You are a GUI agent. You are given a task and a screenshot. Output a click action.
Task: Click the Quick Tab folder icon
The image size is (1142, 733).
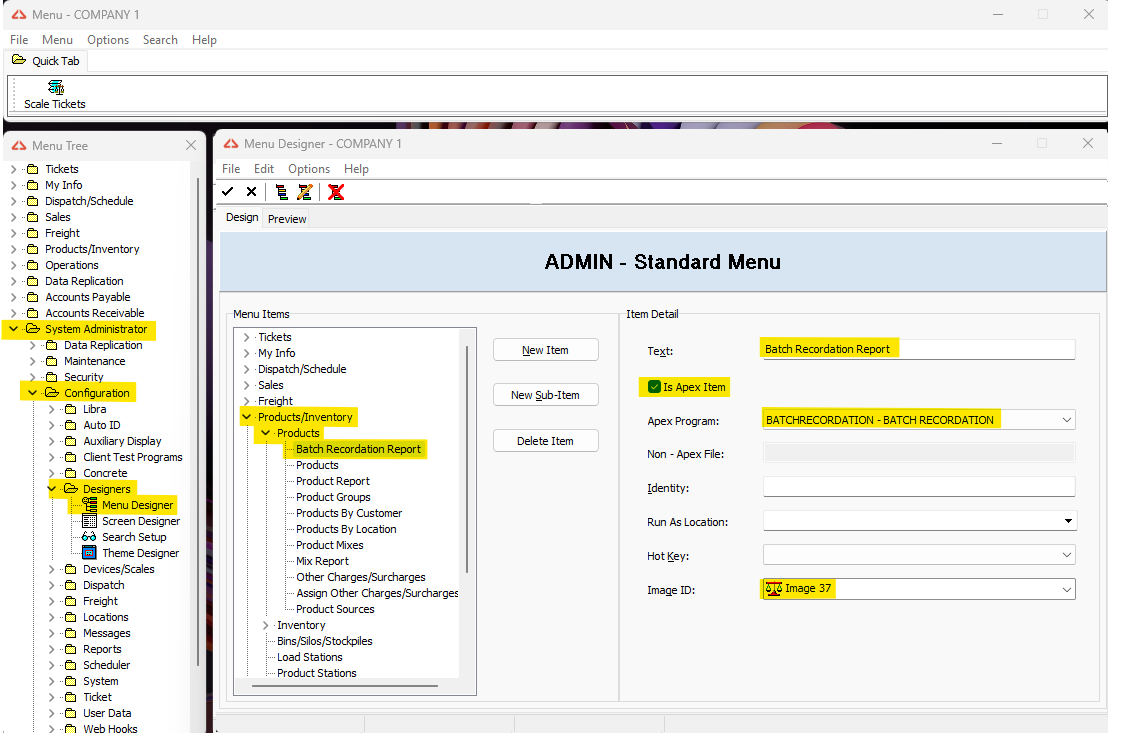click(19, 60)
